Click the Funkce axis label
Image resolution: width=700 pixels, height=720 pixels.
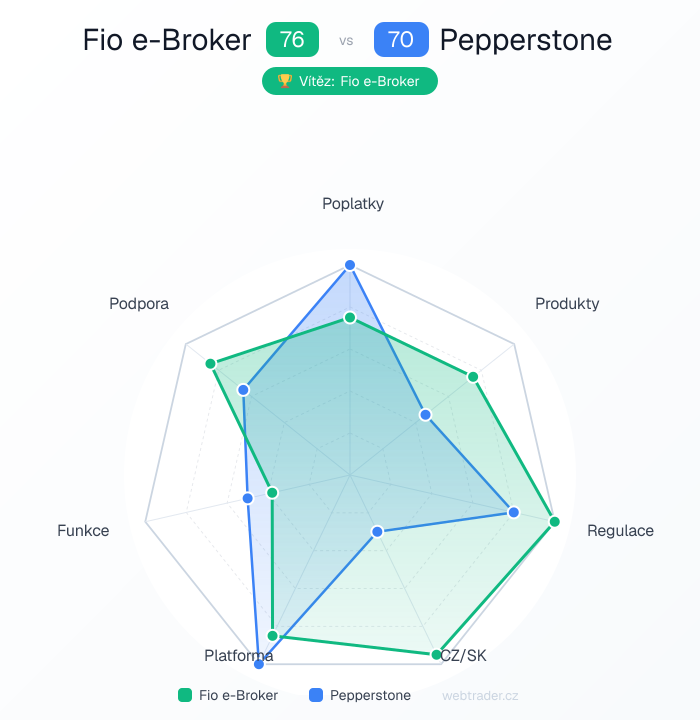(83, 531)
